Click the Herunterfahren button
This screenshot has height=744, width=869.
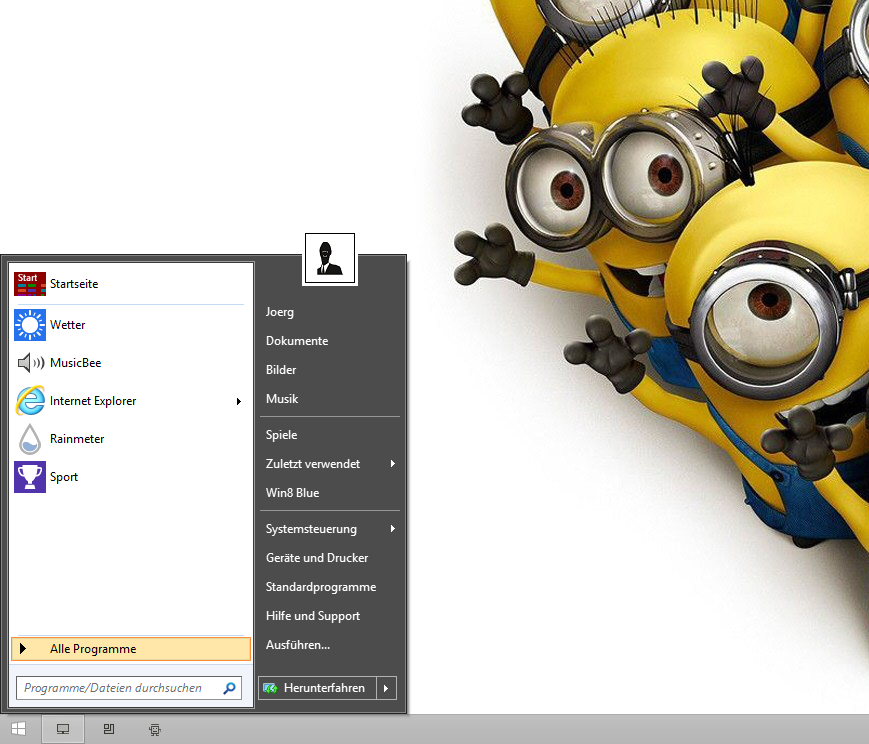tap(317, 688)
